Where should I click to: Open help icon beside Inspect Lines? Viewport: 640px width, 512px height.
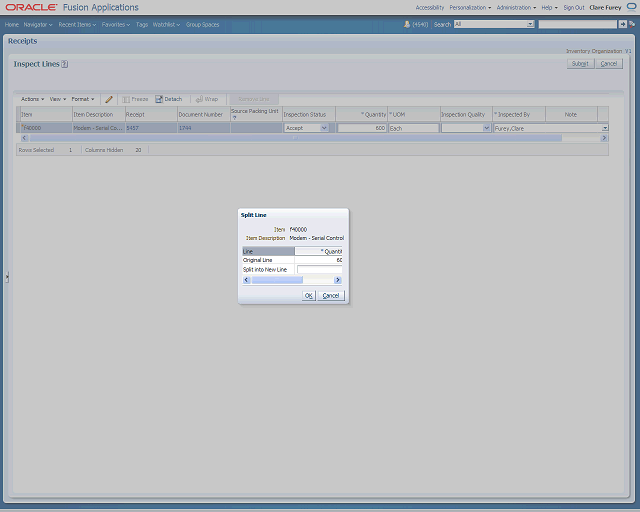pos(64,64)
